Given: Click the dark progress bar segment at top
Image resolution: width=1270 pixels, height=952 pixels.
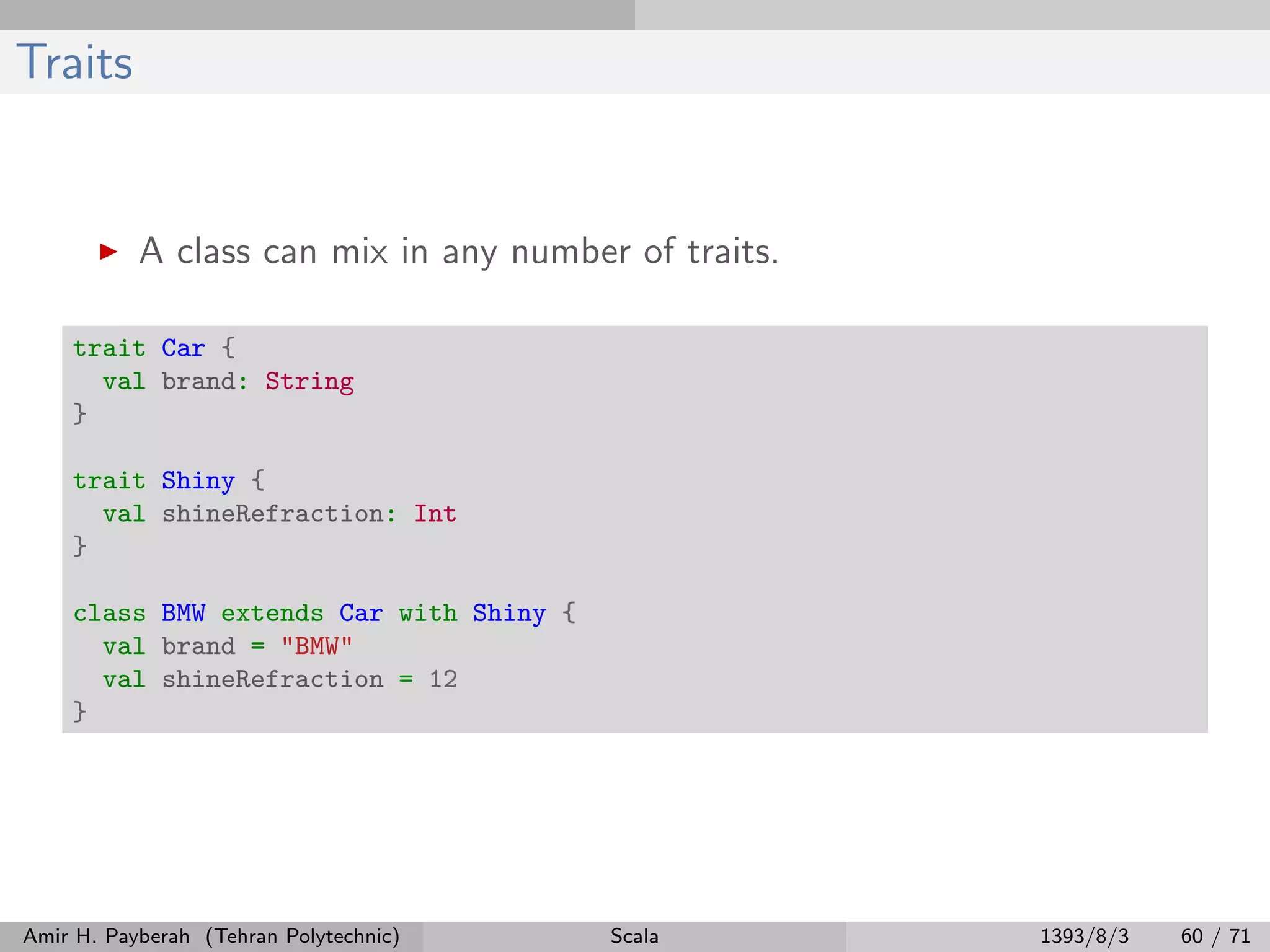Looking at the screenshot, I should (x=317, y=14).
